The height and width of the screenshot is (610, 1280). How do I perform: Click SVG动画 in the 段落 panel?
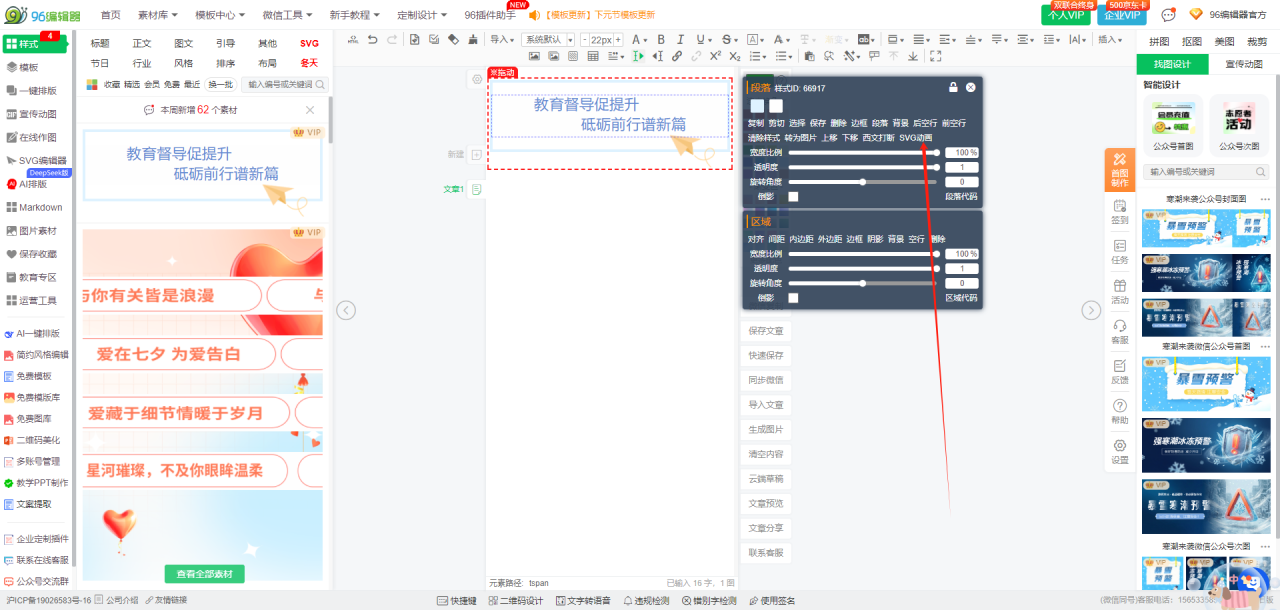915,138
